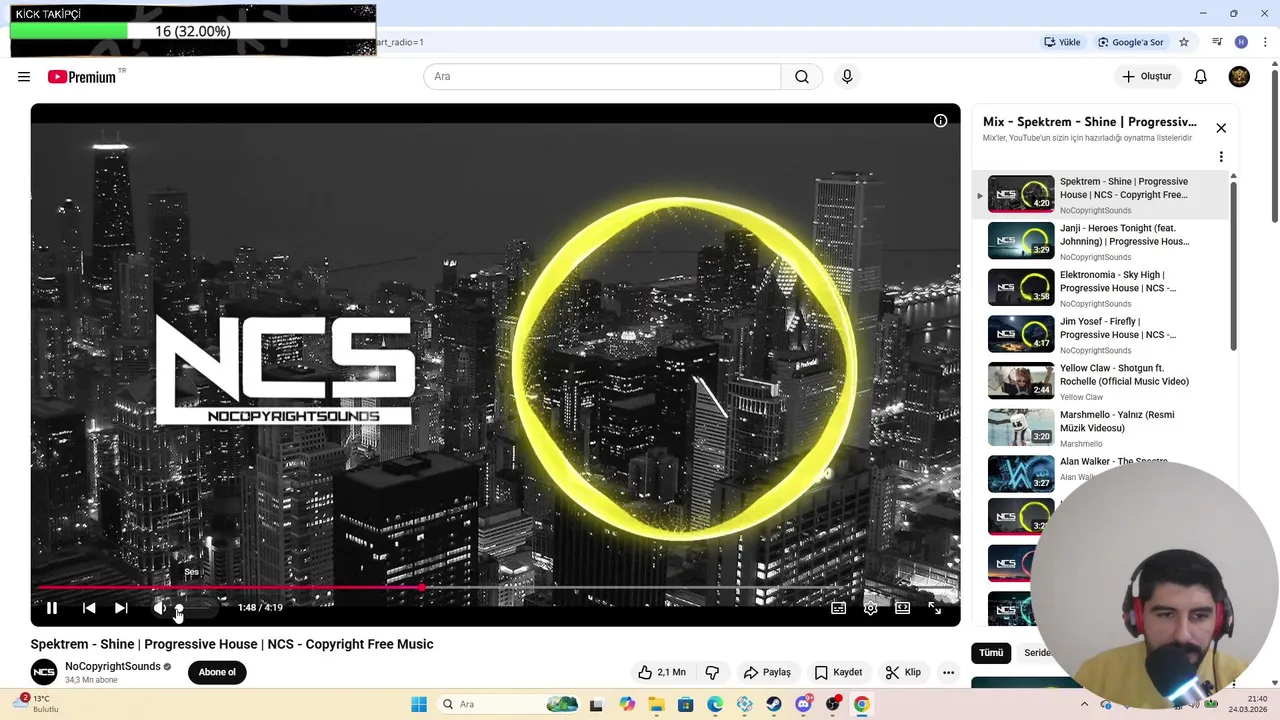Open more actions below the video
1280x720 pixels.
(948, 672)
